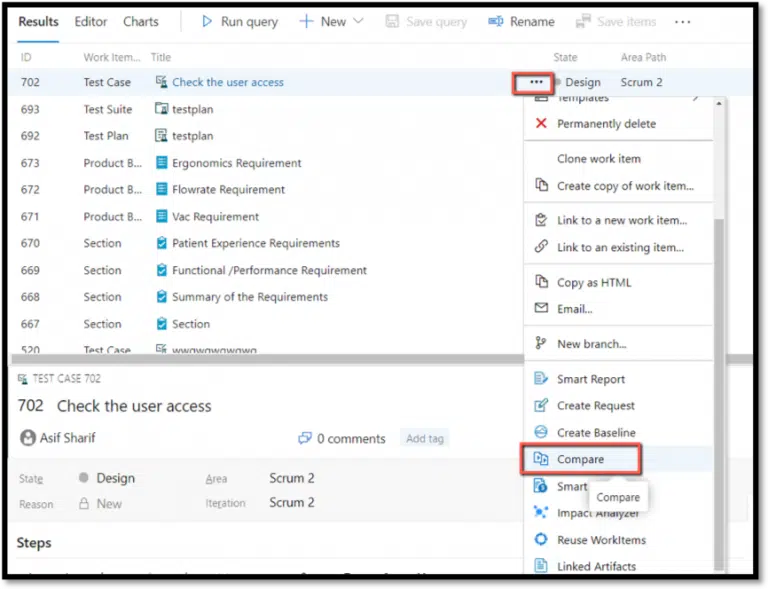Switch to the Charts tab
The width and height of the screenshot is (768, 589).
pyautogui.click(x=141, y=21)
